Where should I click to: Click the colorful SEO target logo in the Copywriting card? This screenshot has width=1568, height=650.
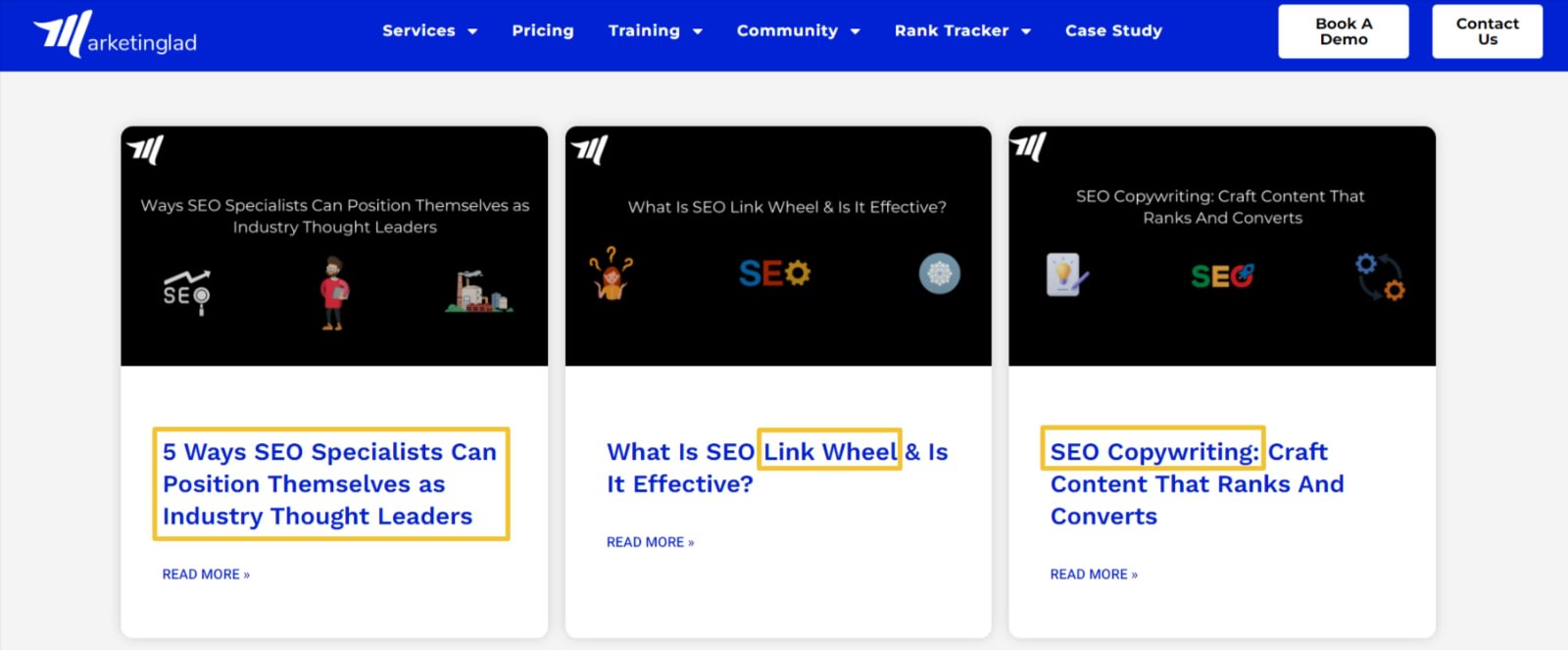(1222, 276)
